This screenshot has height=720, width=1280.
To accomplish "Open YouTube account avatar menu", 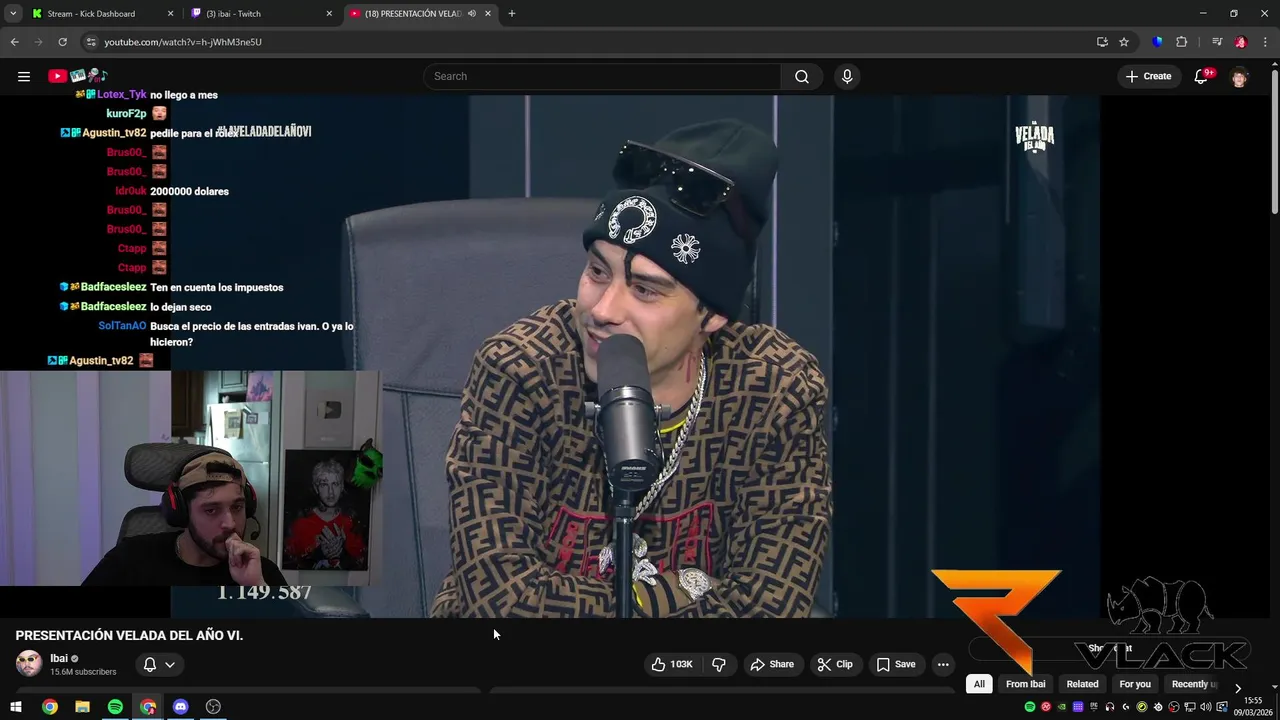I will (x=1240, y=76).
